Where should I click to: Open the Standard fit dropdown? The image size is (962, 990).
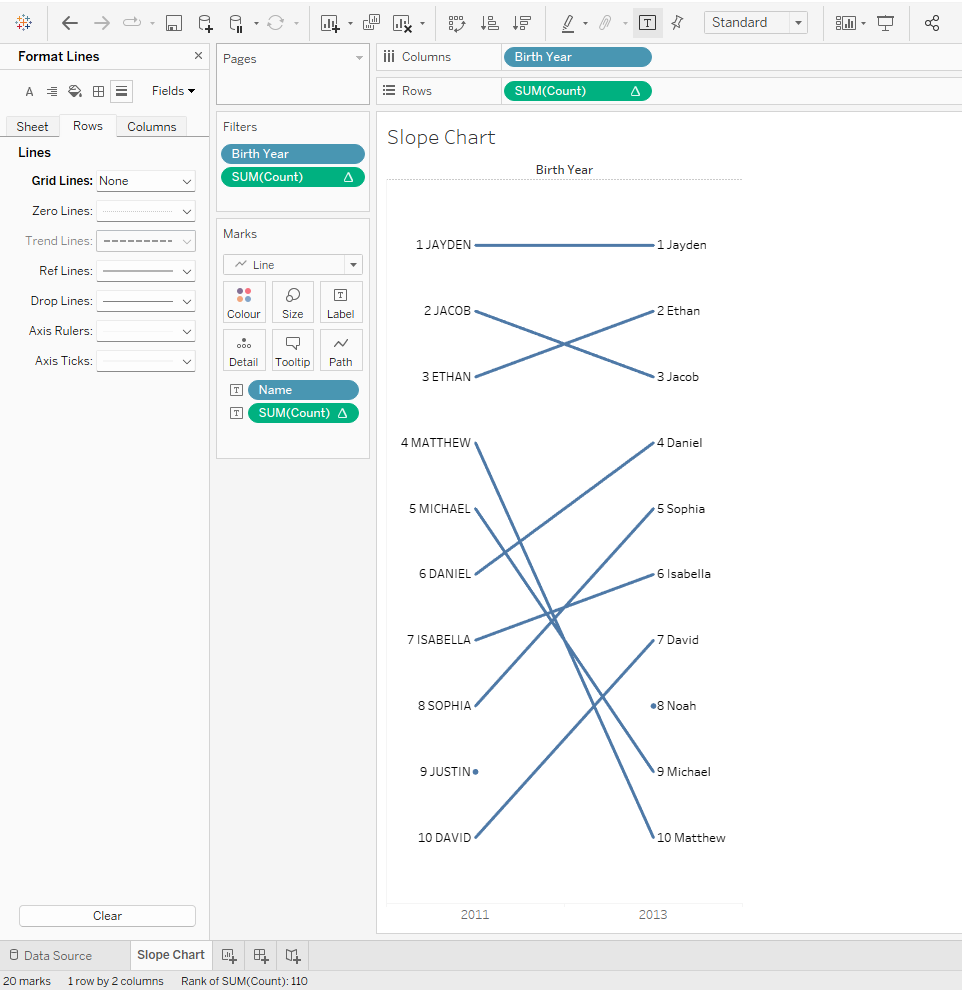pos(755,23)
